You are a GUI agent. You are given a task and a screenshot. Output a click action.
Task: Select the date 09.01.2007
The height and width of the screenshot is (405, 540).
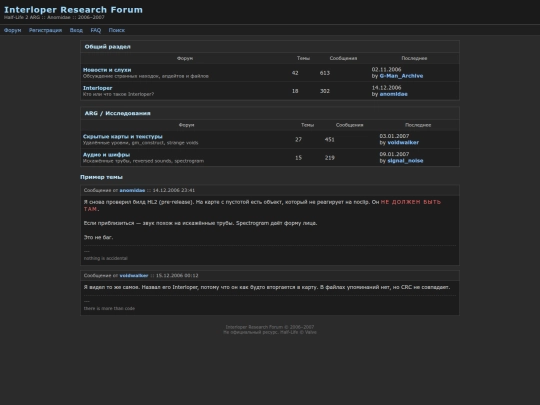(394, 155)
